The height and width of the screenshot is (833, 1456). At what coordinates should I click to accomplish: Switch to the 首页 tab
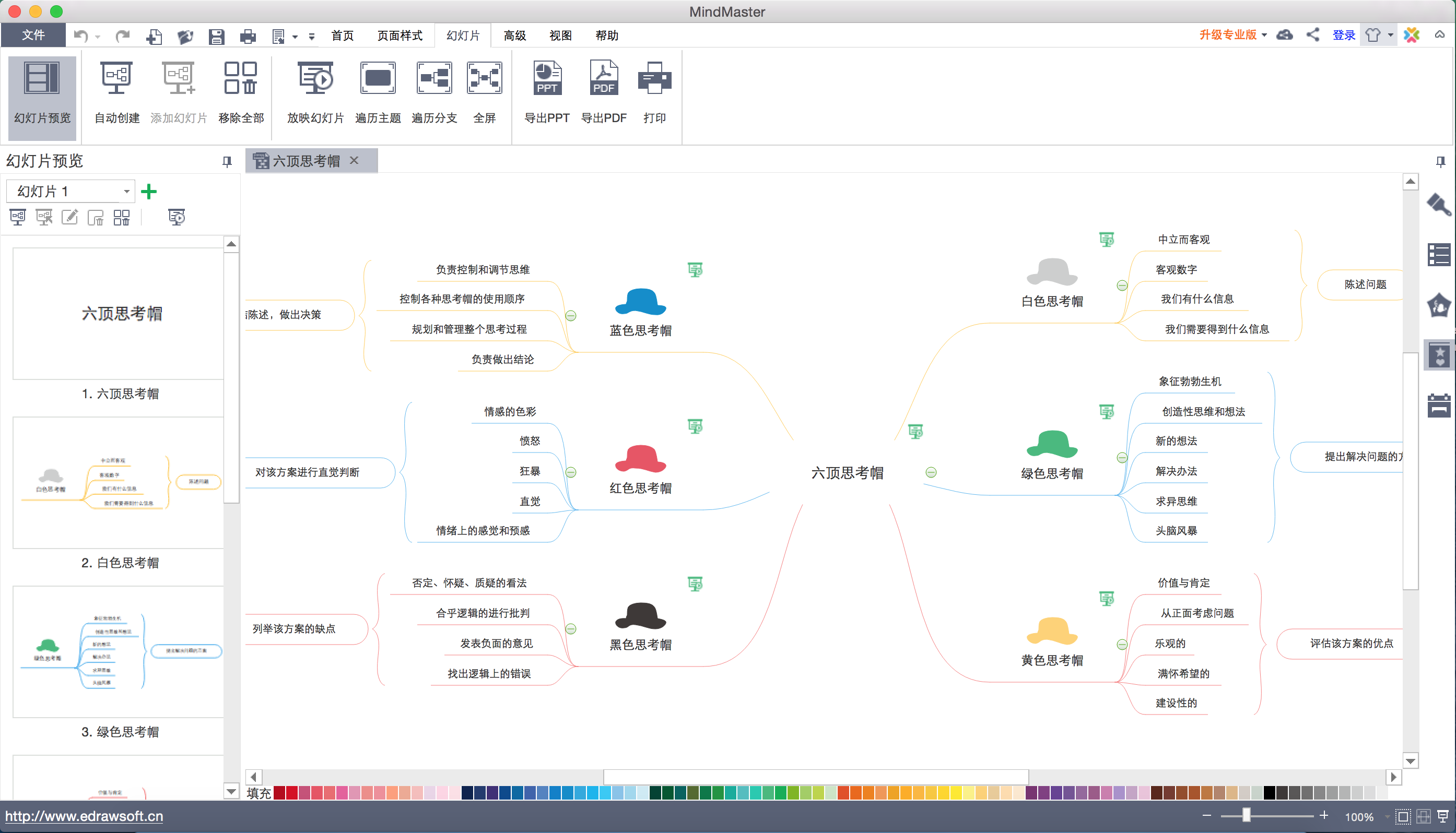tap(342, 35)
